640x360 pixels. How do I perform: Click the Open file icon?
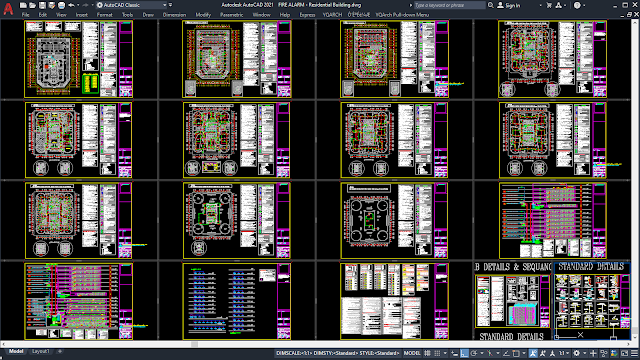(32, 5)
